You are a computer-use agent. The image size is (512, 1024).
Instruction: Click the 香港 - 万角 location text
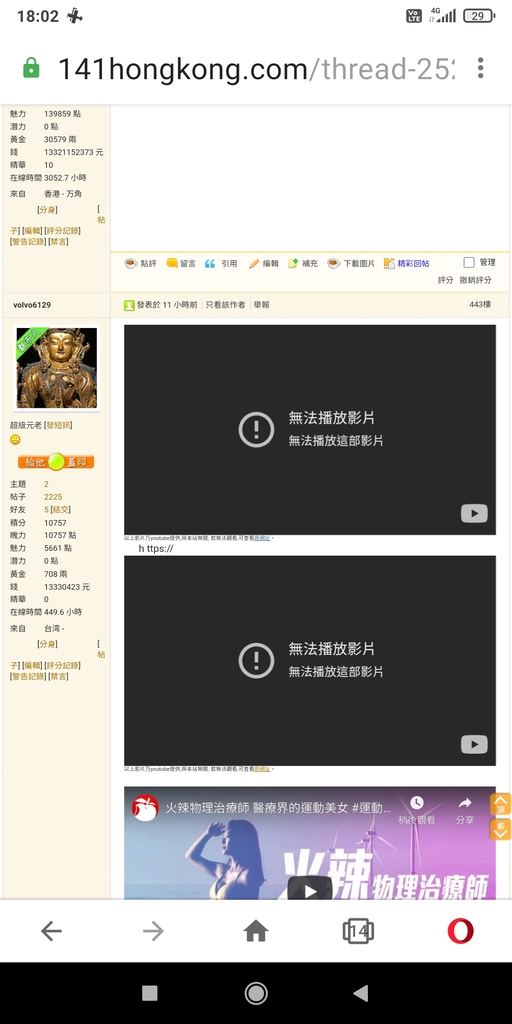tap(63, 194)
